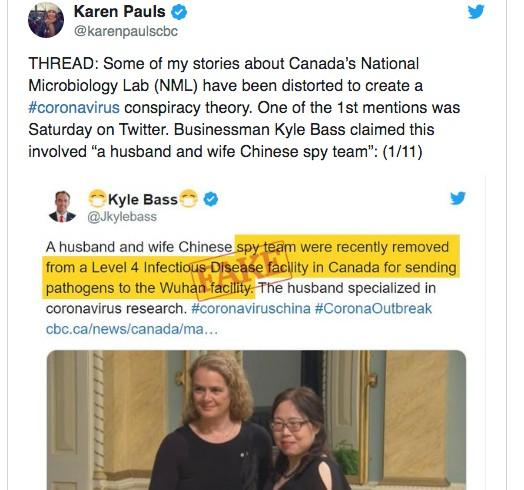Screen dimensions: 524x490
Task: Click the Twitter bird icon on Karen Pauls' tweet
Action: (476, 12)
